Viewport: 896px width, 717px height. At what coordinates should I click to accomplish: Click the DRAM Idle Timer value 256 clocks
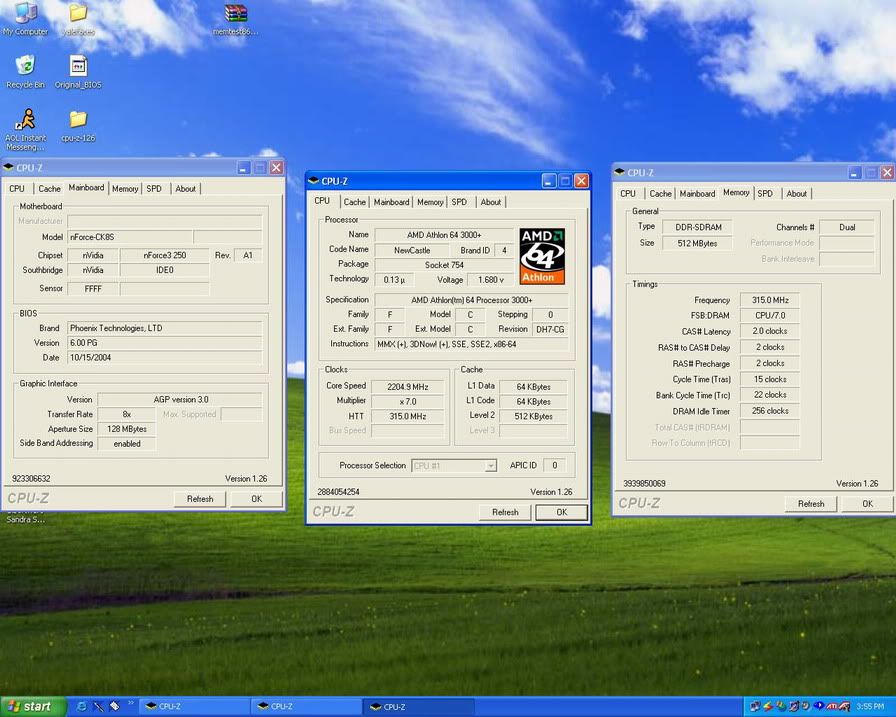click(770, 411)
